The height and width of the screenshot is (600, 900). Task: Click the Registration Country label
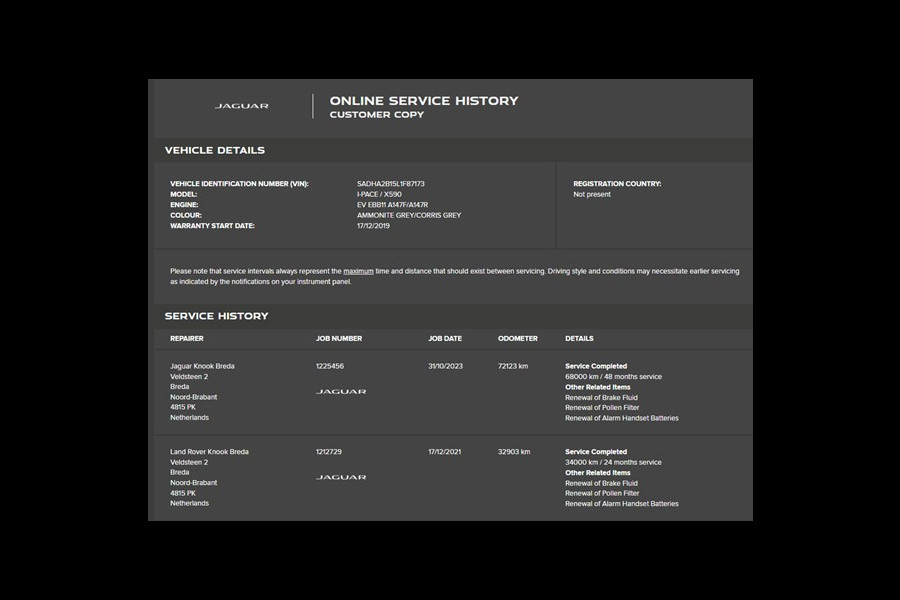617,184
